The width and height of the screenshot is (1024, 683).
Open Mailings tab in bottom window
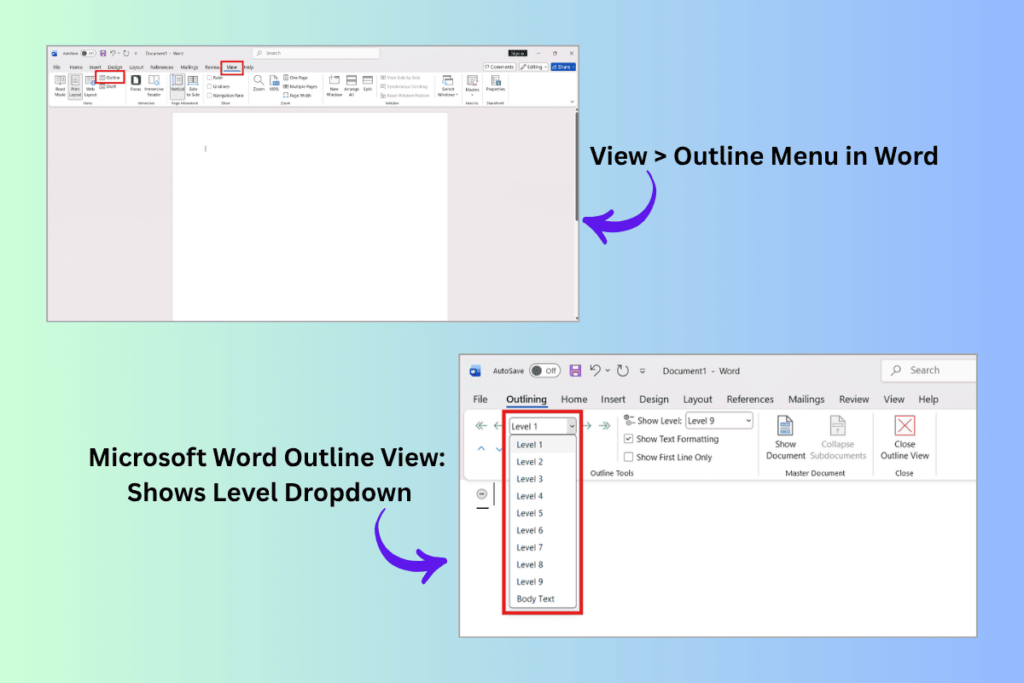click(806, 399)
